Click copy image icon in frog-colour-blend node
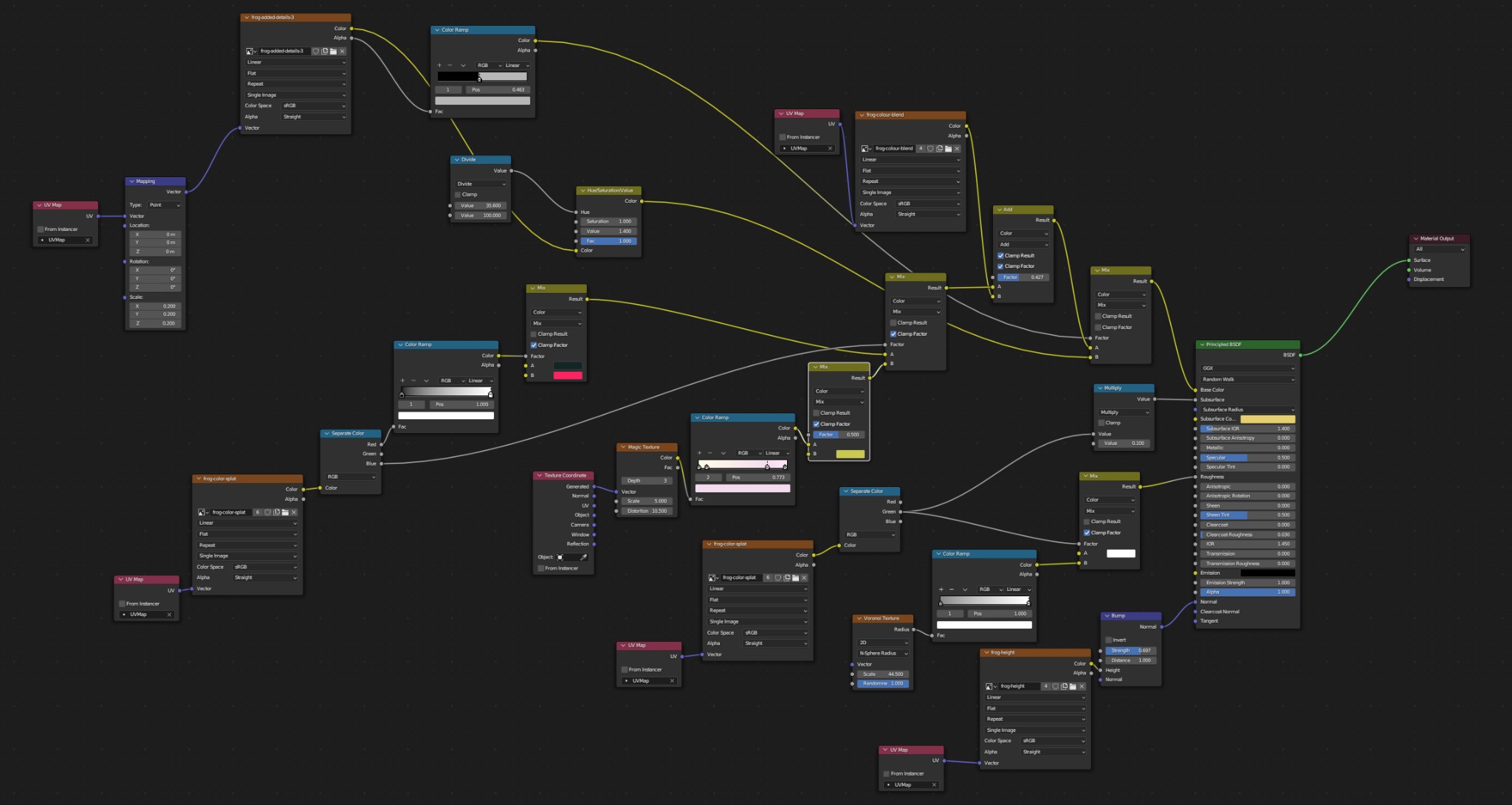 (x=939, y=148)
